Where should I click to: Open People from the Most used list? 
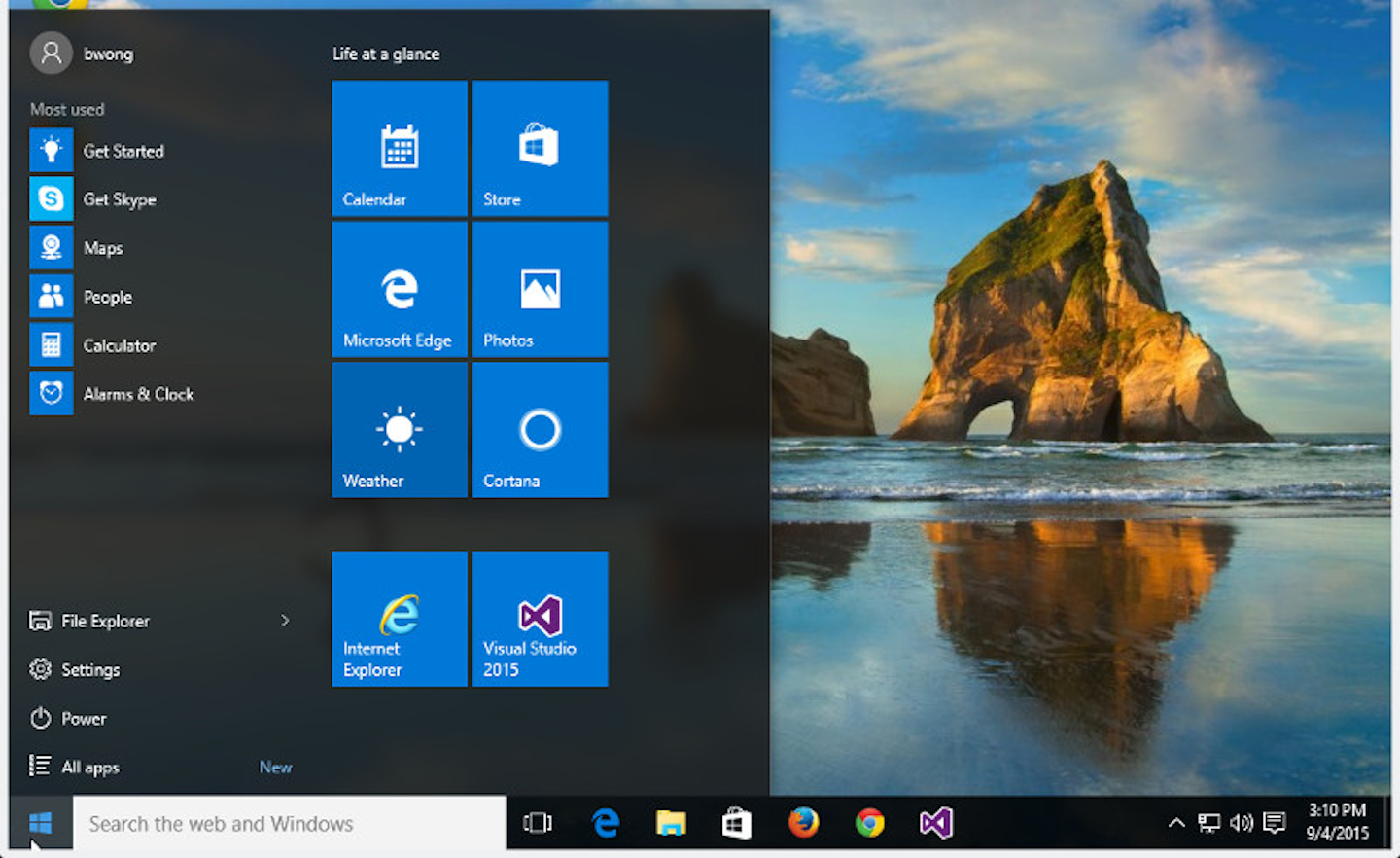[x=160, y=297]
